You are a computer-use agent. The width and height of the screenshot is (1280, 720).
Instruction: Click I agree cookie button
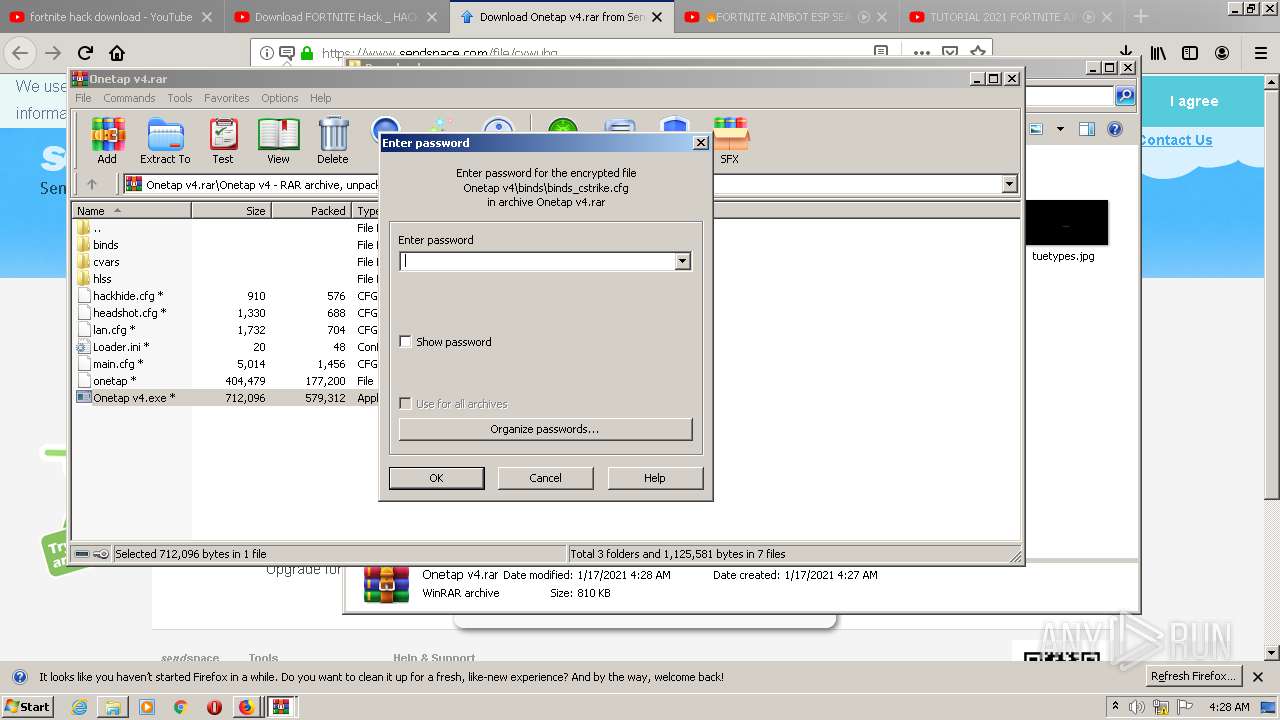(1194, 101)
